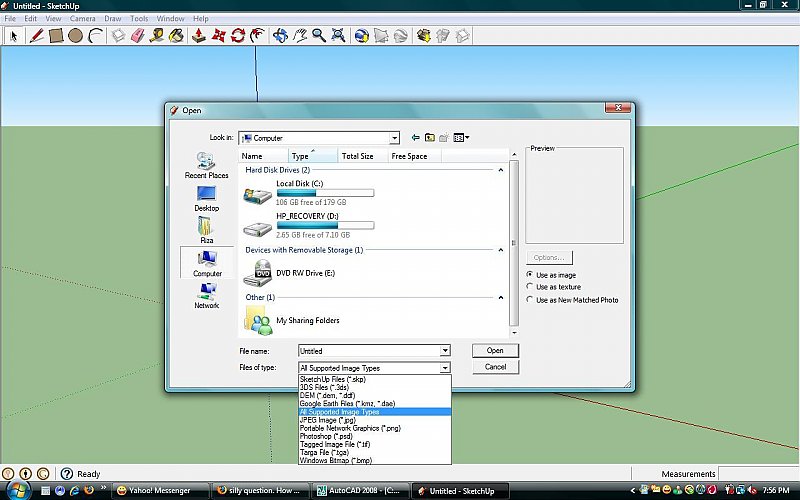Go to Recent Places in sidebar
Screen dimensions: 800x500
click(207, 165)
